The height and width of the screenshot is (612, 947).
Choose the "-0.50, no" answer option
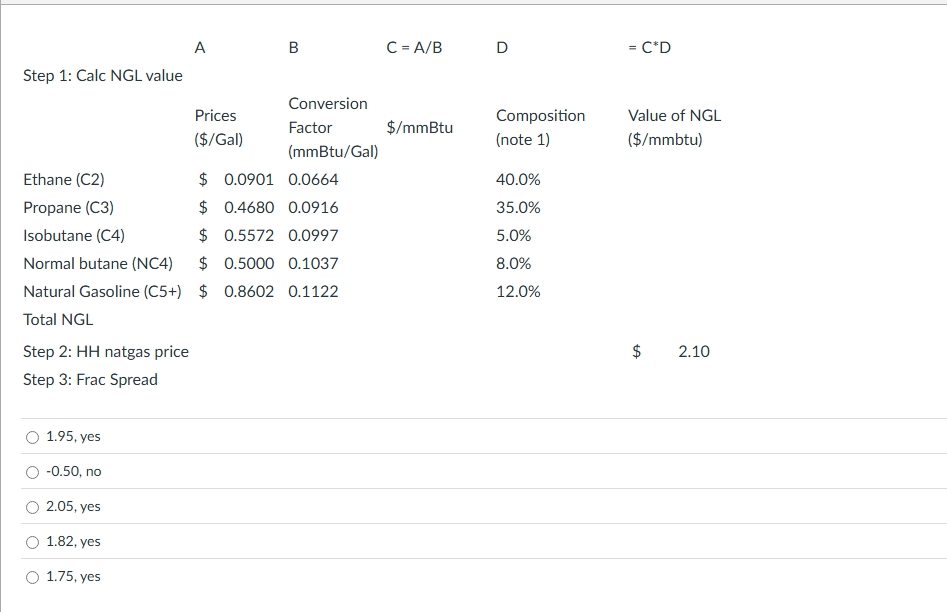pyautogui.click(x=33, y=472)
